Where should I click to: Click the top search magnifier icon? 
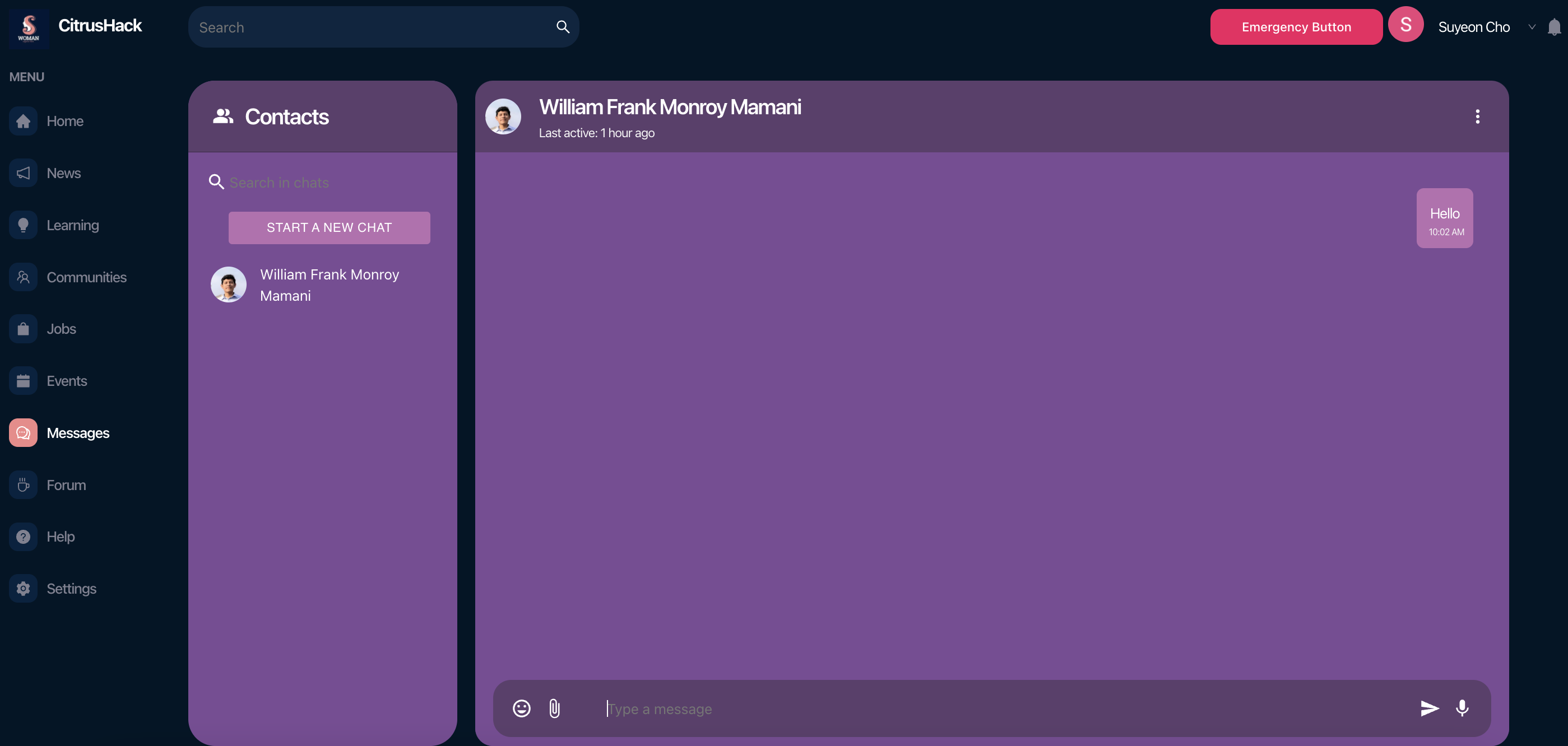(563, 27)
